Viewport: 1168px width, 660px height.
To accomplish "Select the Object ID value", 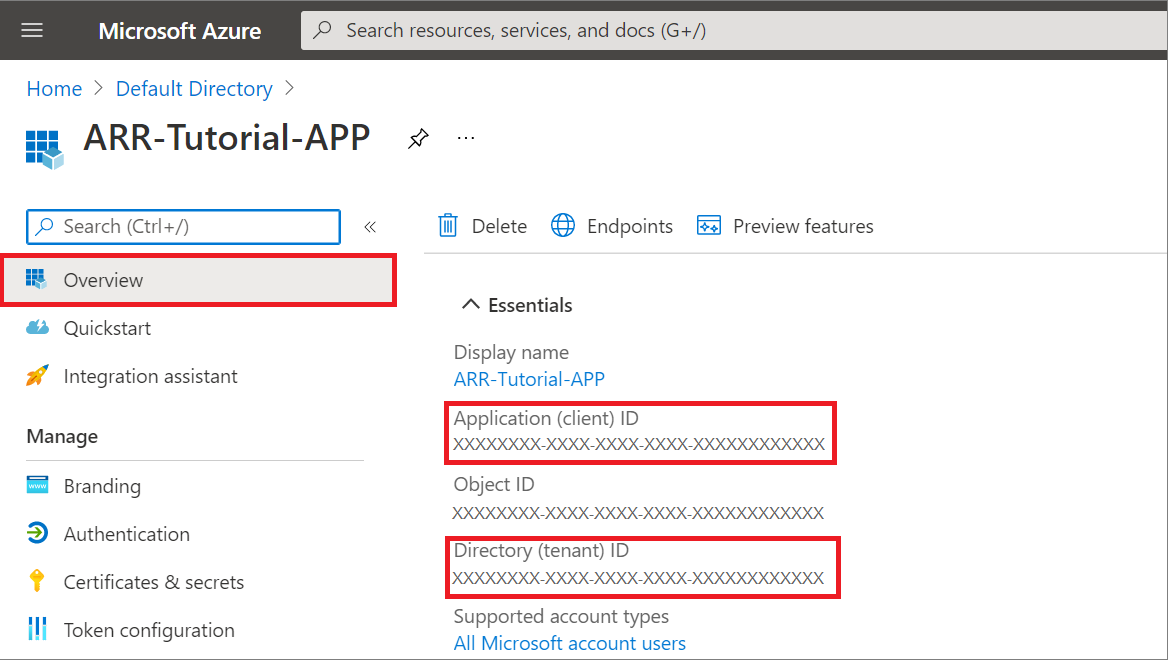I will pos(638,513).
